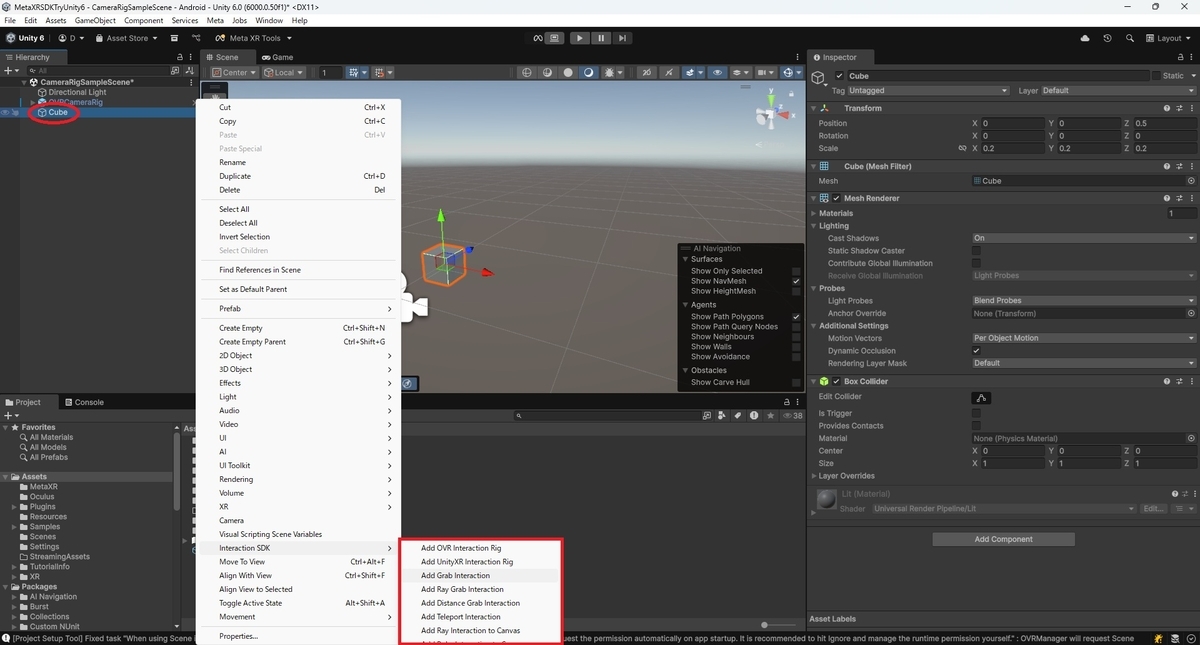The image size is (1200, 645).
Task: Expand the OVRCameraRig hierarchy item
Action: (x=32, y=102)
